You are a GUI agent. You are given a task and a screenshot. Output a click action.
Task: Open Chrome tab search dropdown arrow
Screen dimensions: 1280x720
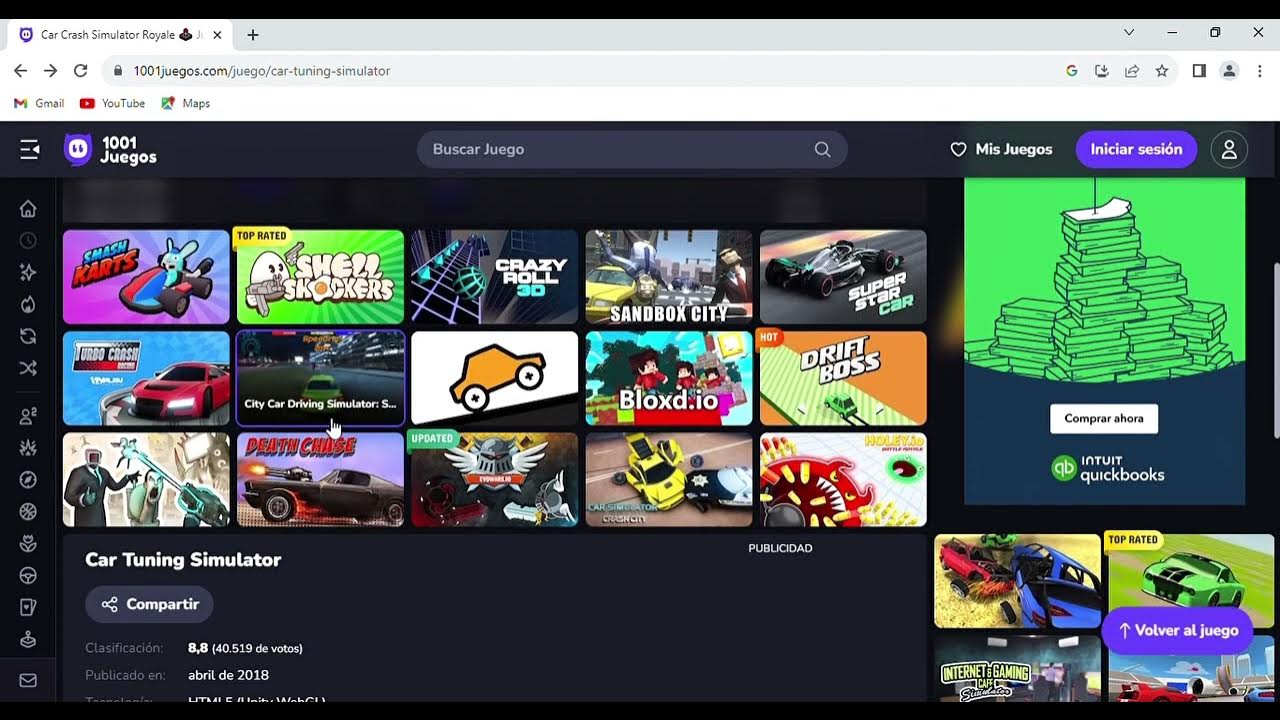coord(1129,33)
